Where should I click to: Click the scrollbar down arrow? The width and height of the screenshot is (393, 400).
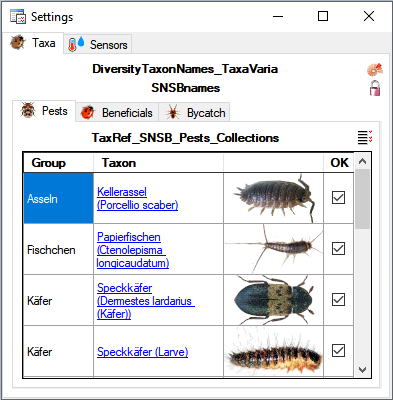pyautogui.click(x=362, y=369)
